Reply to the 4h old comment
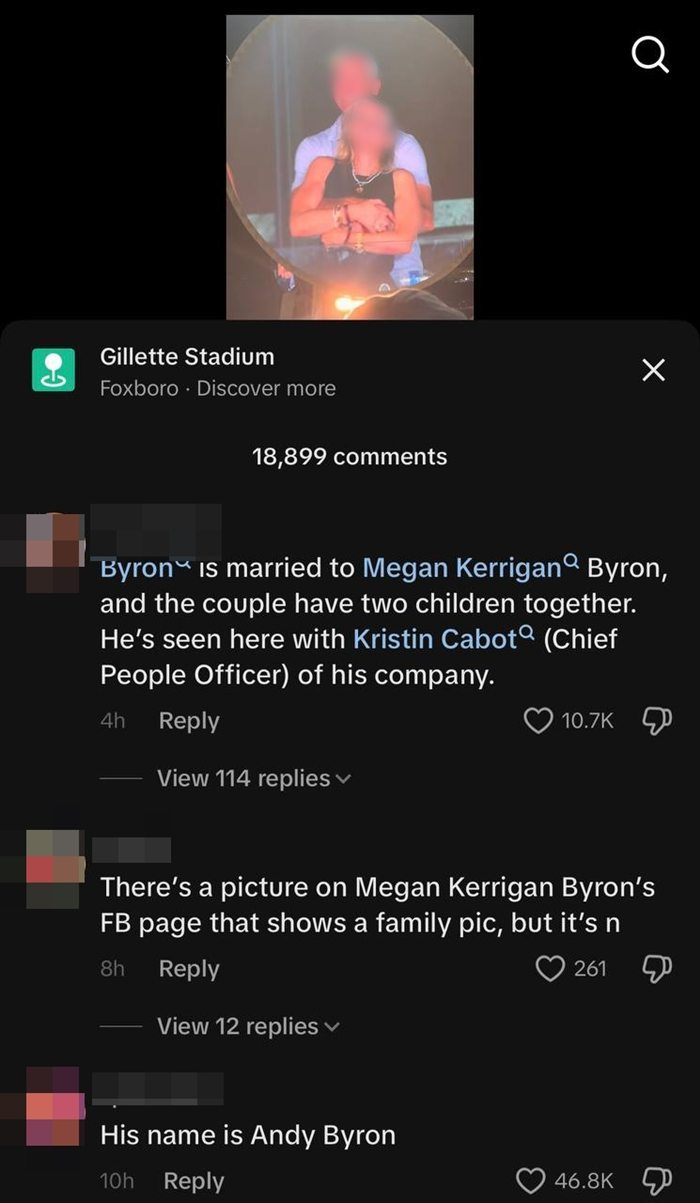 coord(189,721)
